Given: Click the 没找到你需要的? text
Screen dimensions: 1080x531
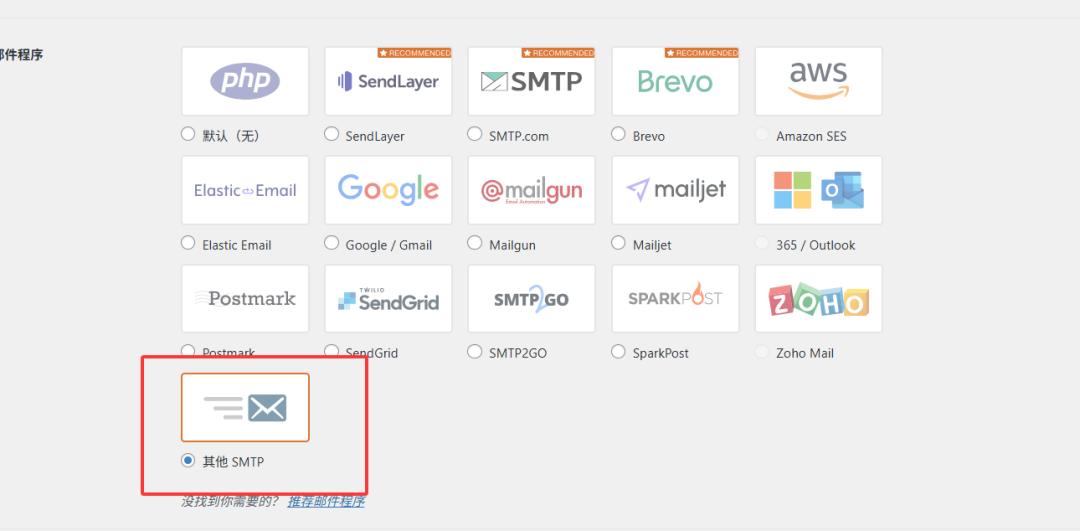Looking at the screenshot, I should click(230, 501).
